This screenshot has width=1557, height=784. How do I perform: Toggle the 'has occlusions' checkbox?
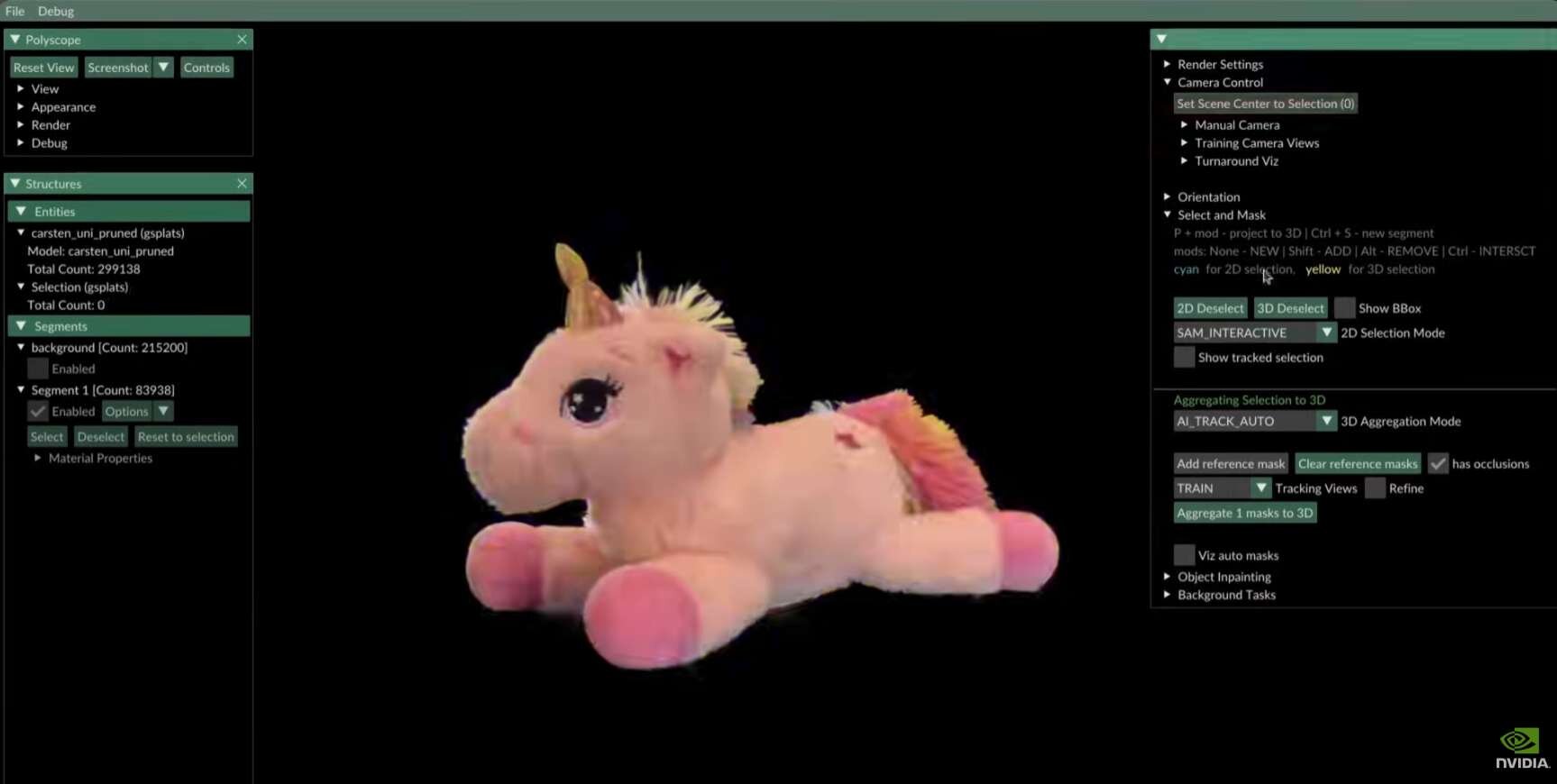[x=1438, y=464]
